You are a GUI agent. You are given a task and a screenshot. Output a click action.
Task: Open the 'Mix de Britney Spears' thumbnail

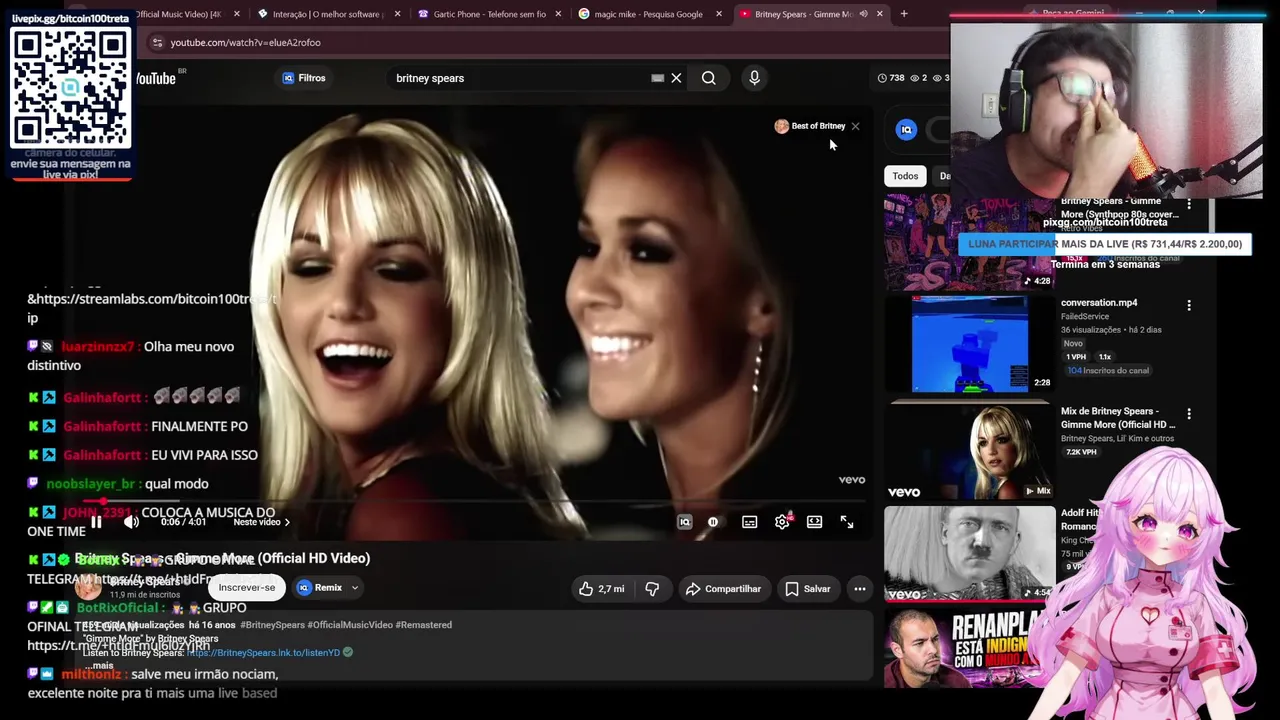(x=969, y=452)
